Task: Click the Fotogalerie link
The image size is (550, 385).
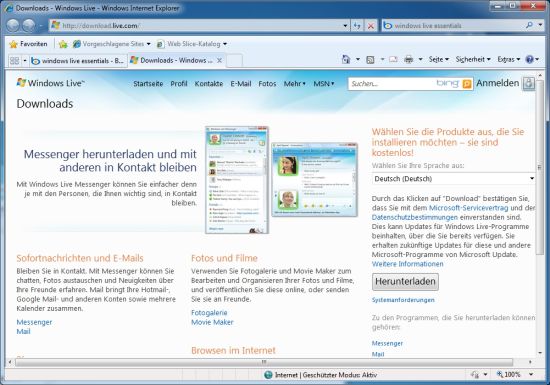Action: pyautogui.click(x=209, y=312)
